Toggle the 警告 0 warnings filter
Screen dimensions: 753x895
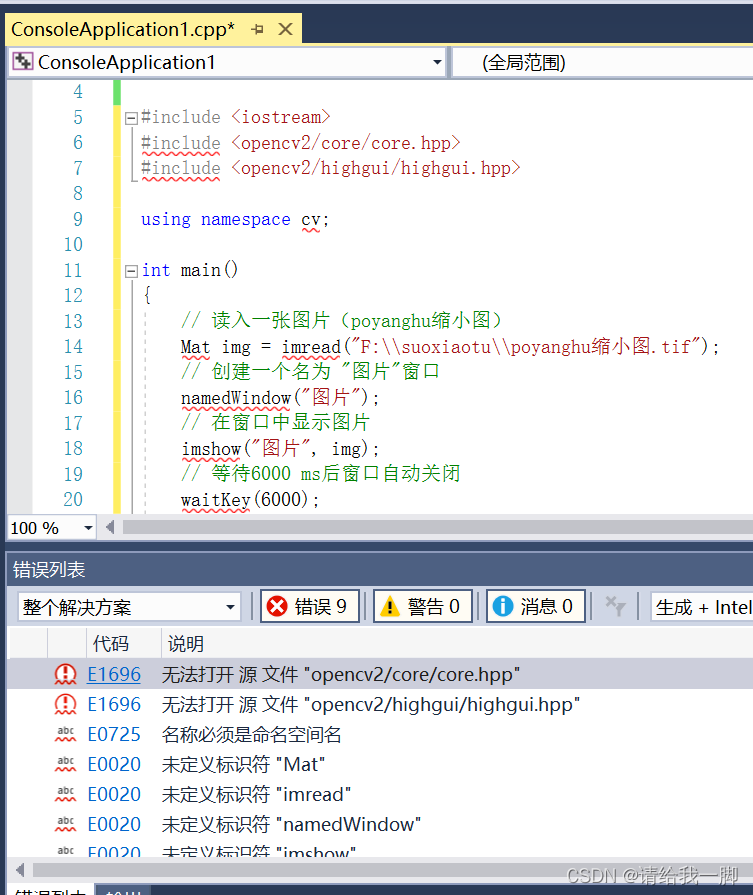pyautogui.click(x=422, y=606)
